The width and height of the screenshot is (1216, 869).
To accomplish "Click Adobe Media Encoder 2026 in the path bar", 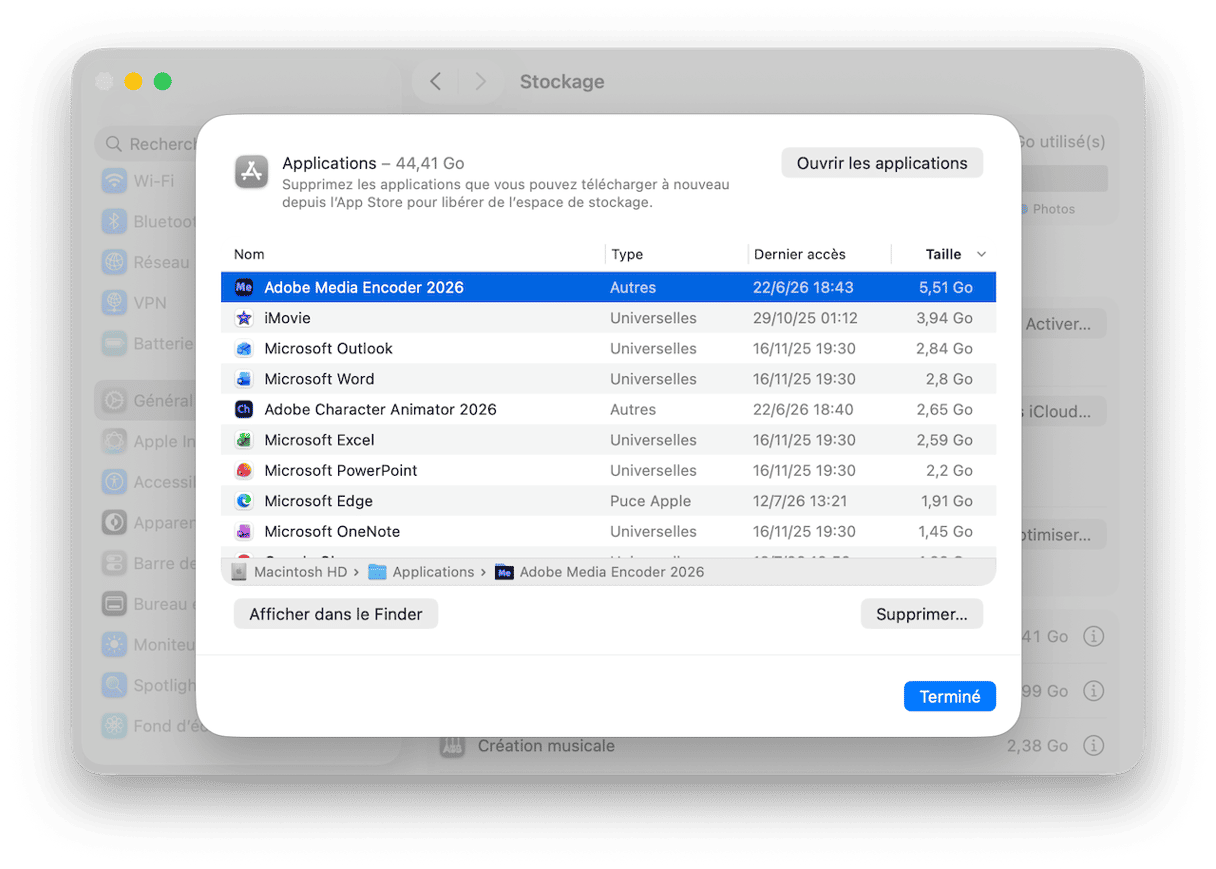I will 600,572.
